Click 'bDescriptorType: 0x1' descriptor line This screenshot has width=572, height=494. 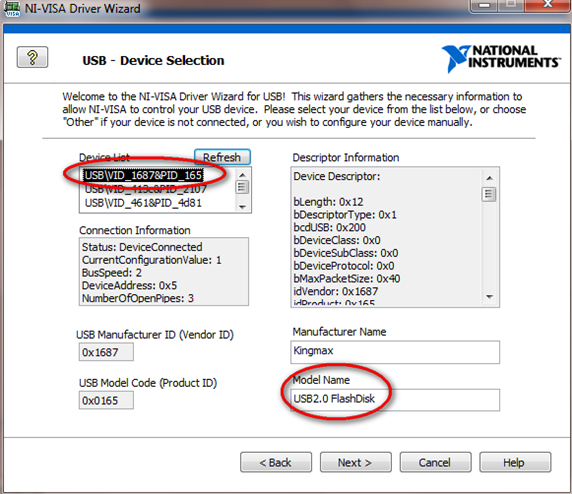click(x=345, y=215)
